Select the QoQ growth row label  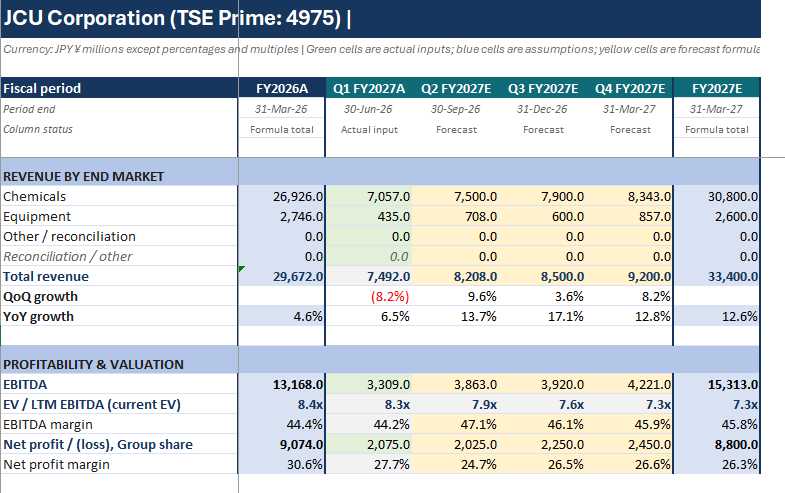coord(119,296)
